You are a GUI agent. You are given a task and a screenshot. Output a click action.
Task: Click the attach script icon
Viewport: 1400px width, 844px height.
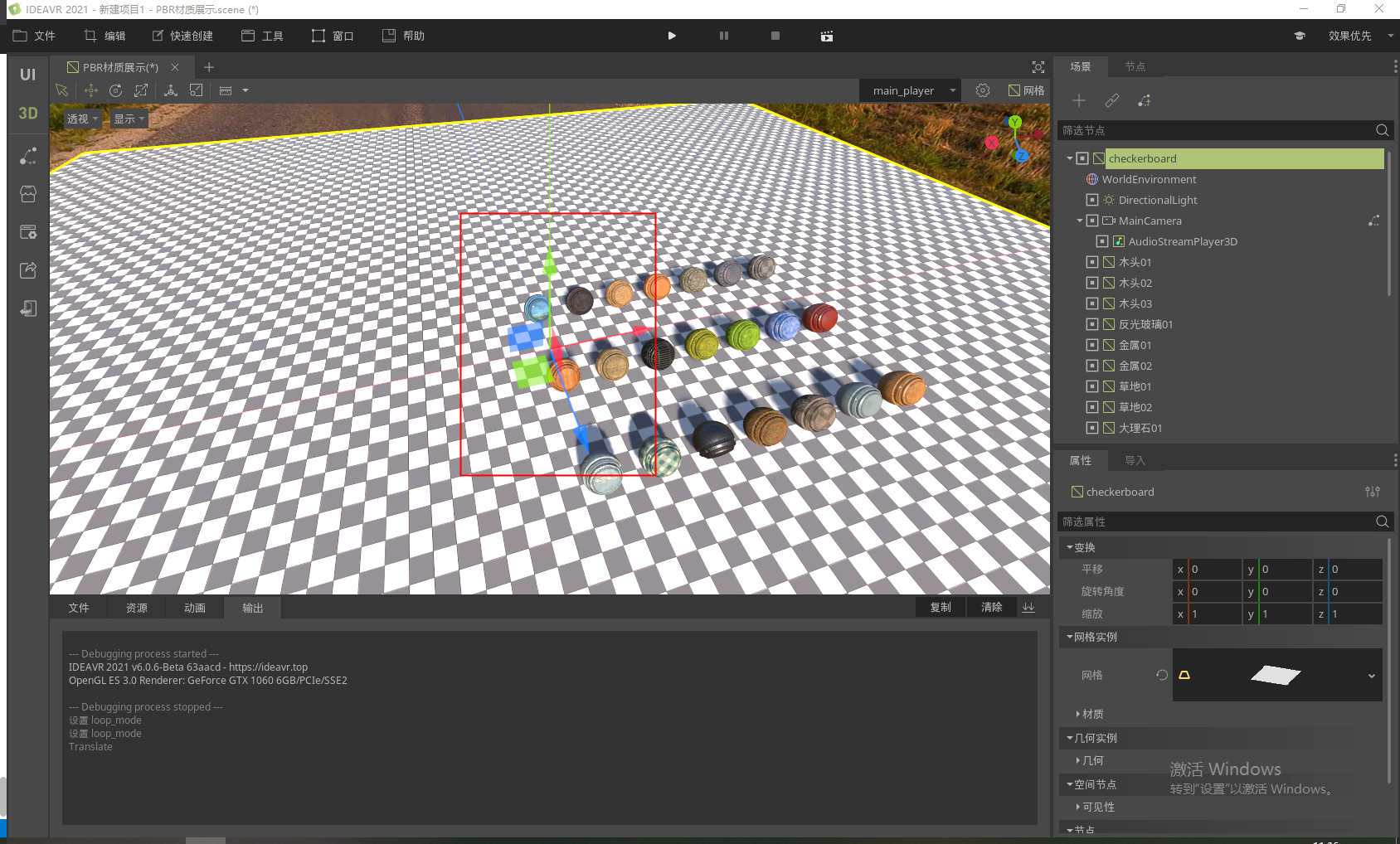1145,100
